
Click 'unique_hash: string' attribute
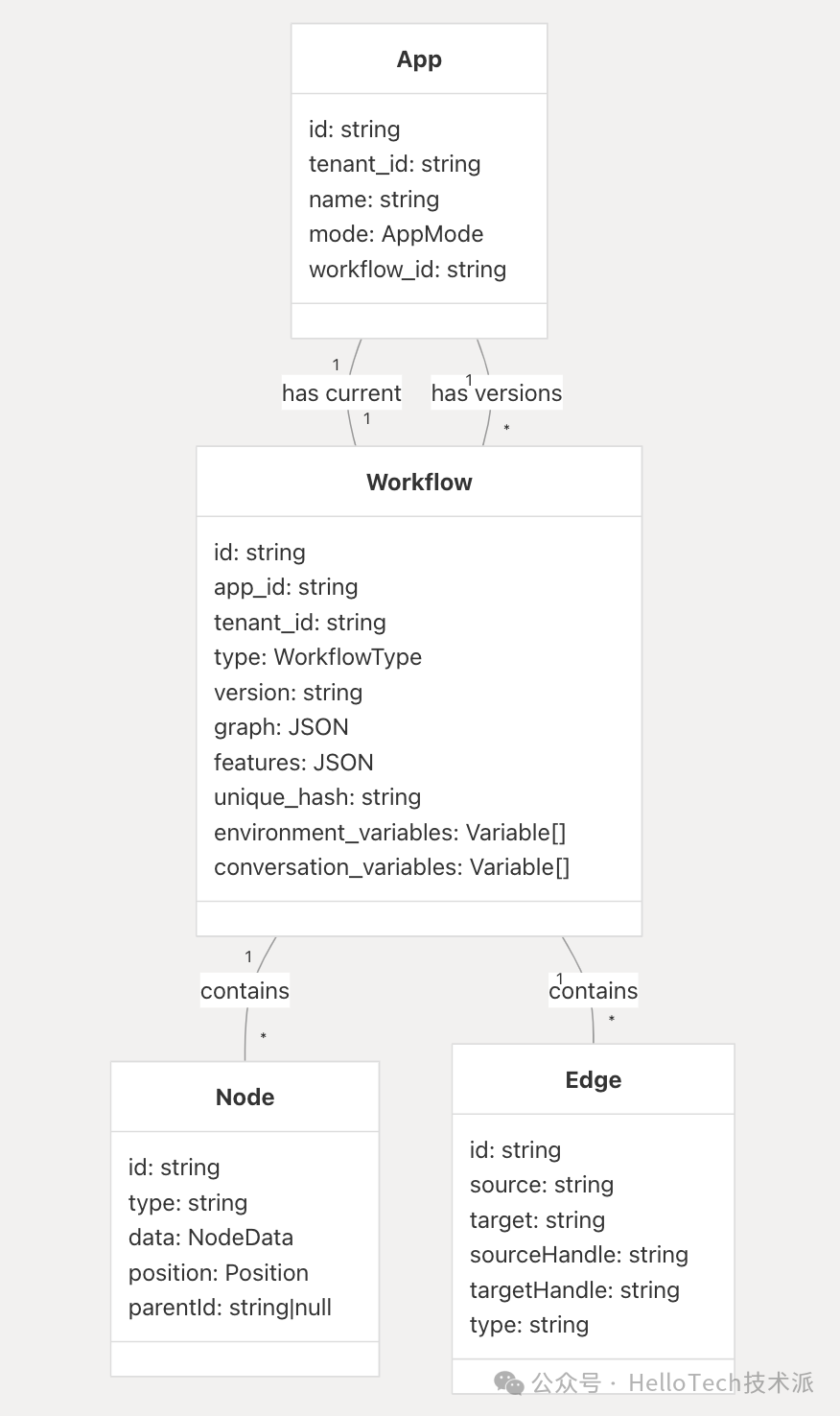click(317, 797)
